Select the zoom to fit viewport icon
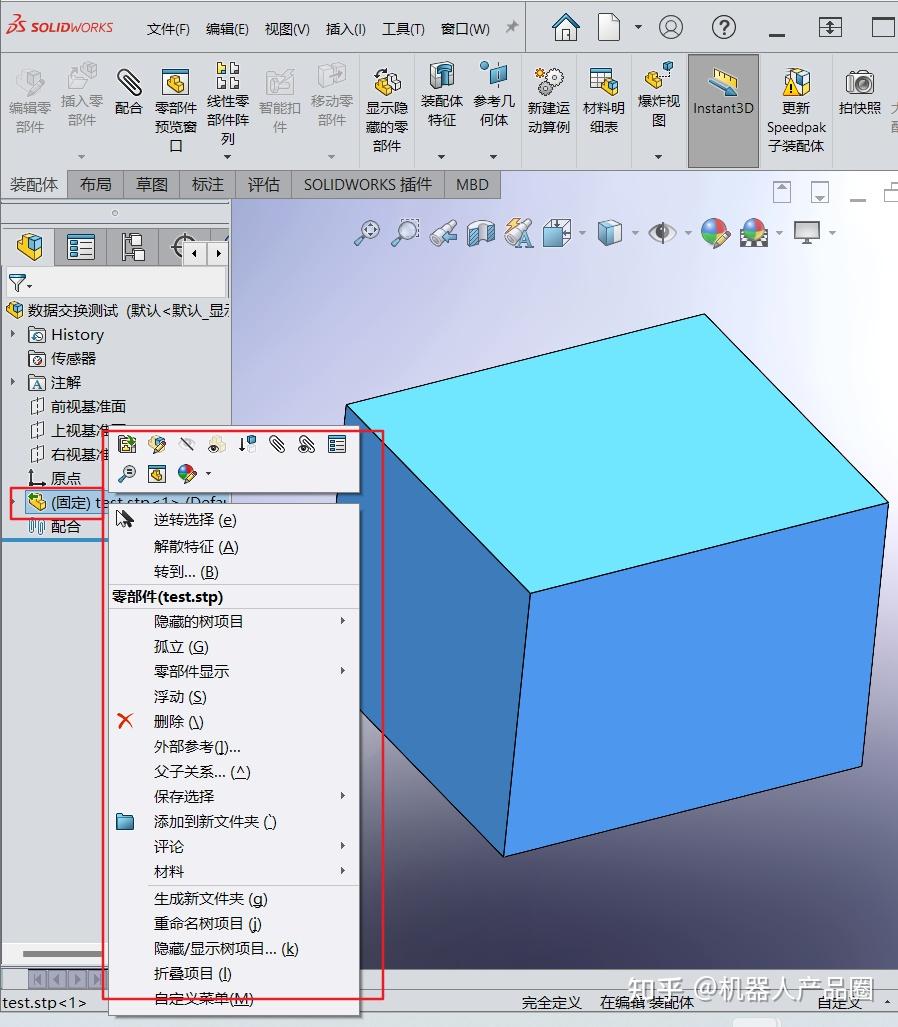This screenshot has width=898, height=1027. [x=367, y=233]
